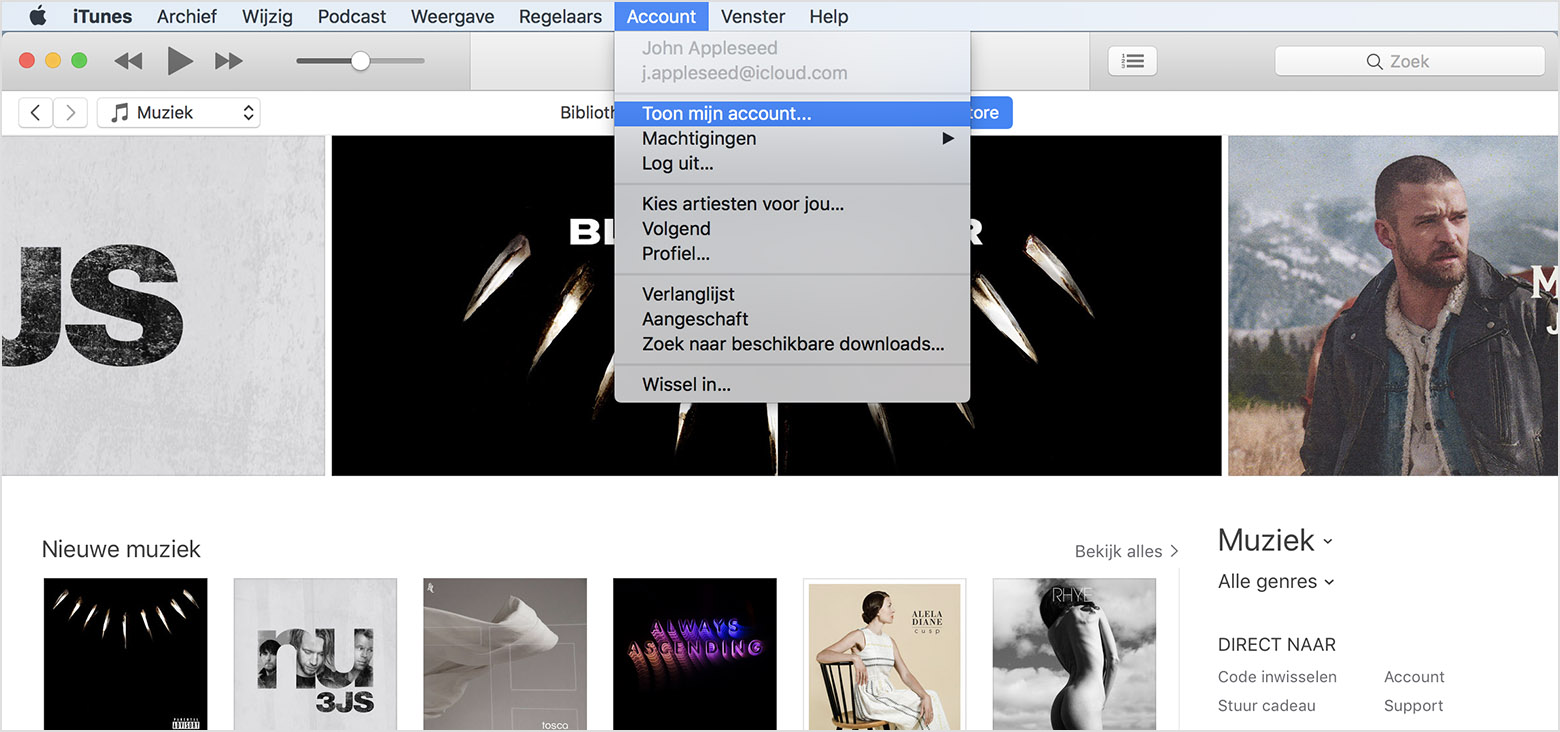Open the Muziek category dropdown heading

1275,540
